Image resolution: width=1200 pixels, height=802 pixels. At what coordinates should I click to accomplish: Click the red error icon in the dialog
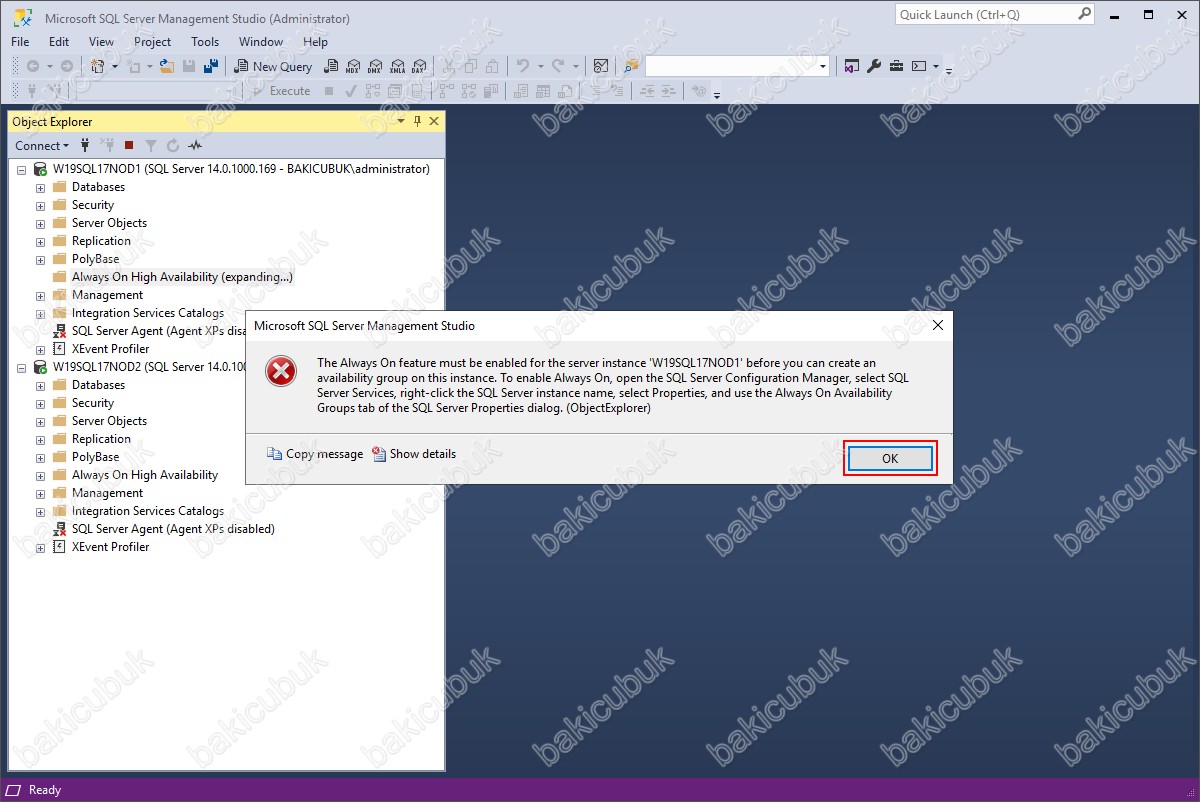coord(281,373)
